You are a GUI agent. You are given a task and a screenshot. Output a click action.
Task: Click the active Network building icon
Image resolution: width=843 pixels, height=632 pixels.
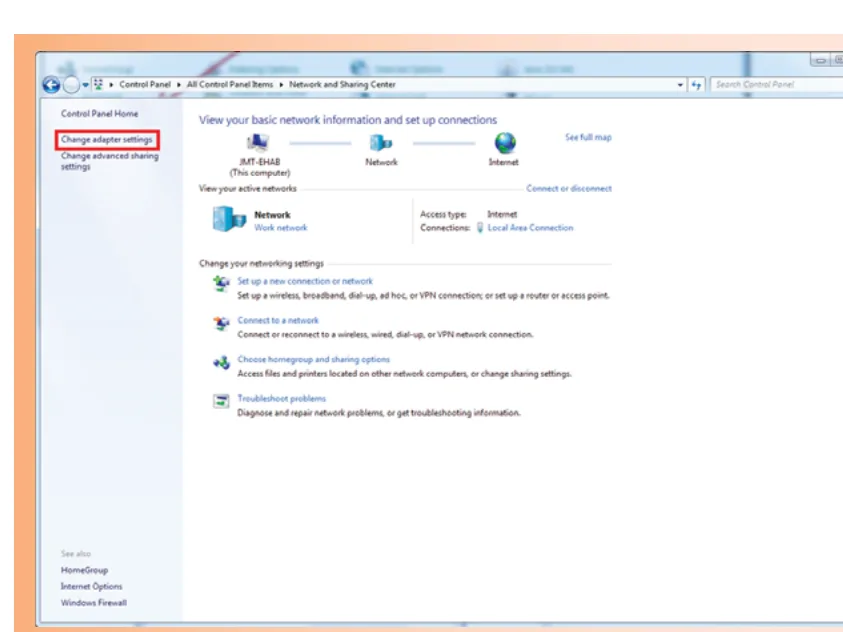[229, 219]
